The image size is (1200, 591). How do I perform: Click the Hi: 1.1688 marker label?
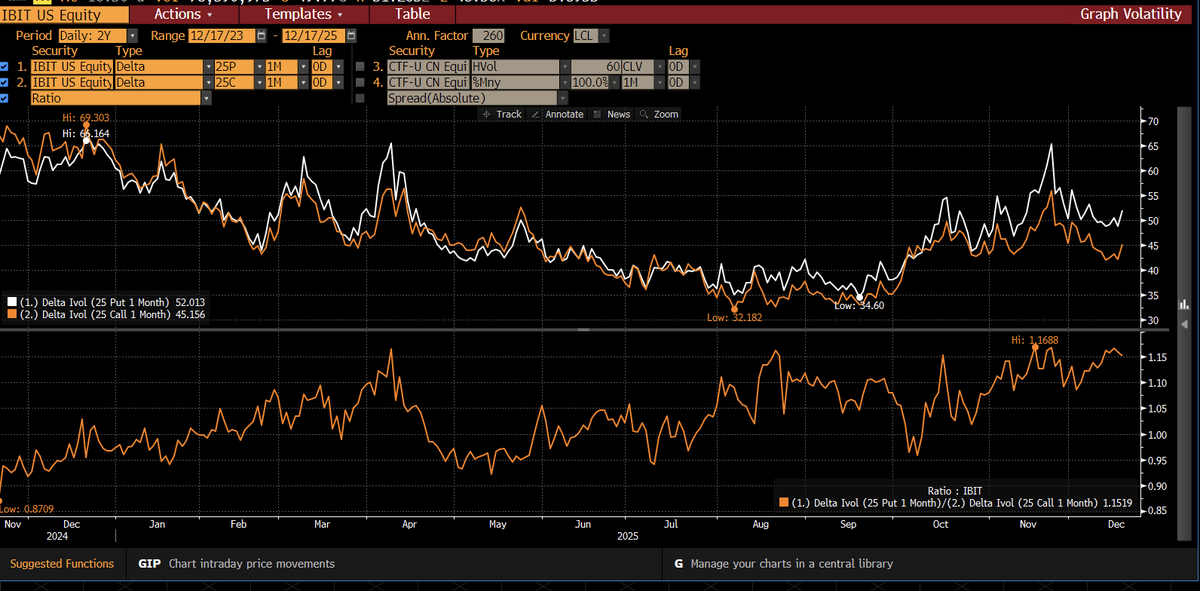[x=1035, y=340]
